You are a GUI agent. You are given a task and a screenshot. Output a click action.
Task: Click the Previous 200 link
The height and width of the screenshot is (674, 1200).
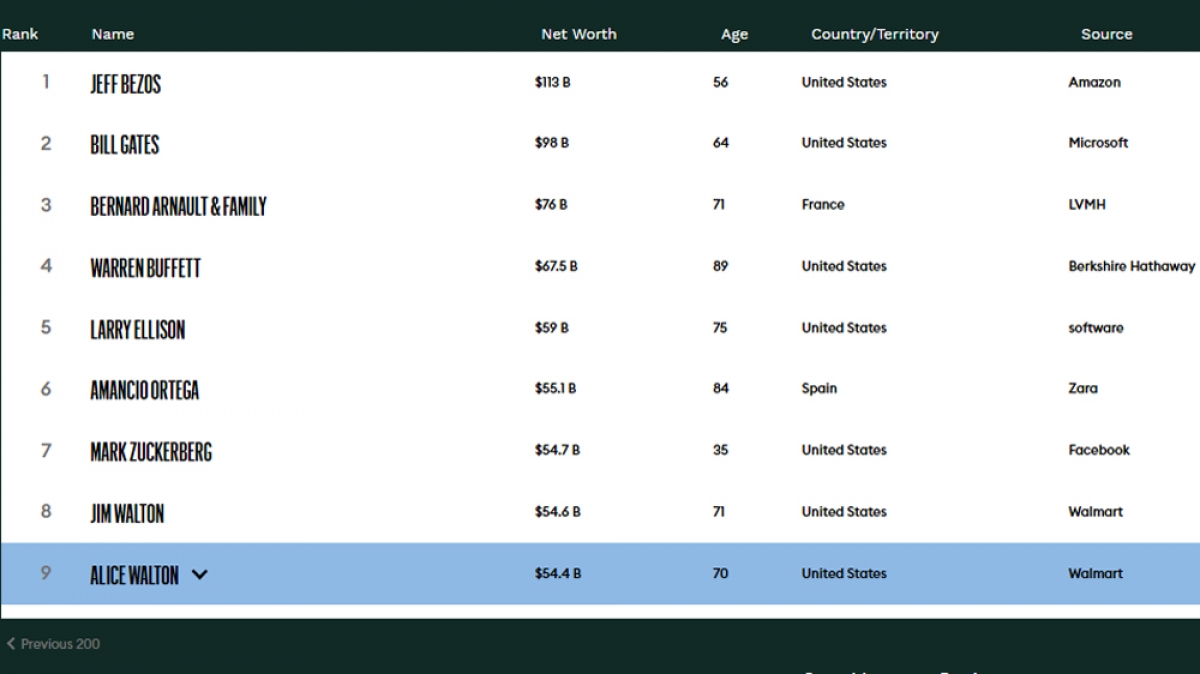pos(60,644)
